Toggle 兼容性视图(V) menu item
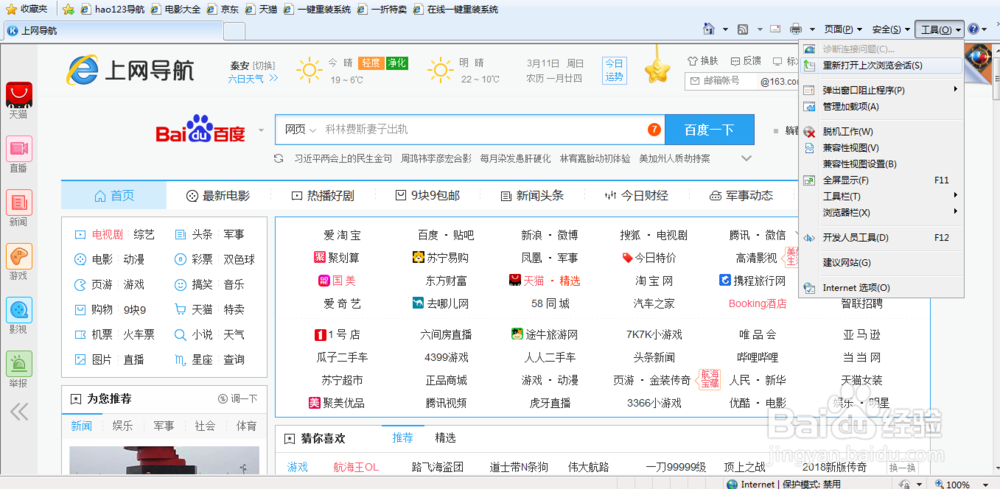The height and width of the screenshot is (489, 1000). pos(881,147)
